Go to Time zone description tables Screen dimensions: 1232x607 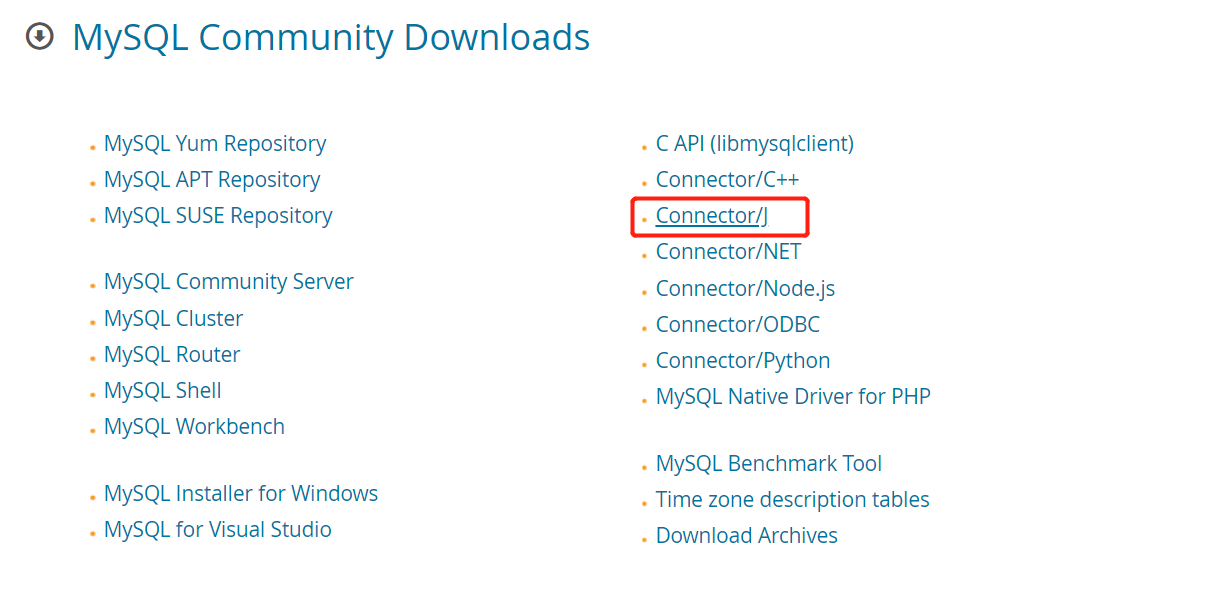pyautogui.click(x=793, y=500)
